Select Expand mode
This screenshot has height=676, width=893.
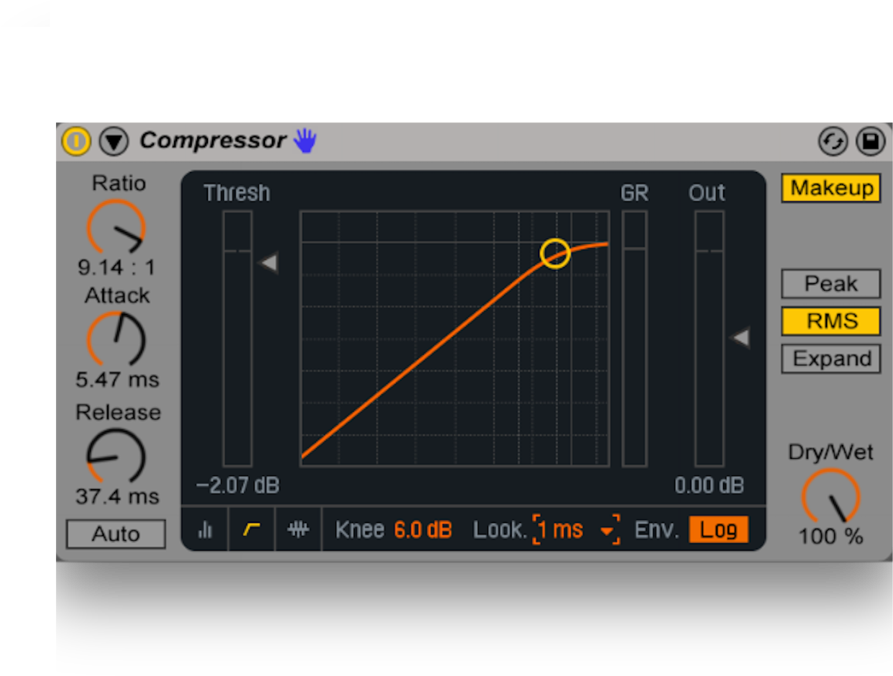coord(831,359)
